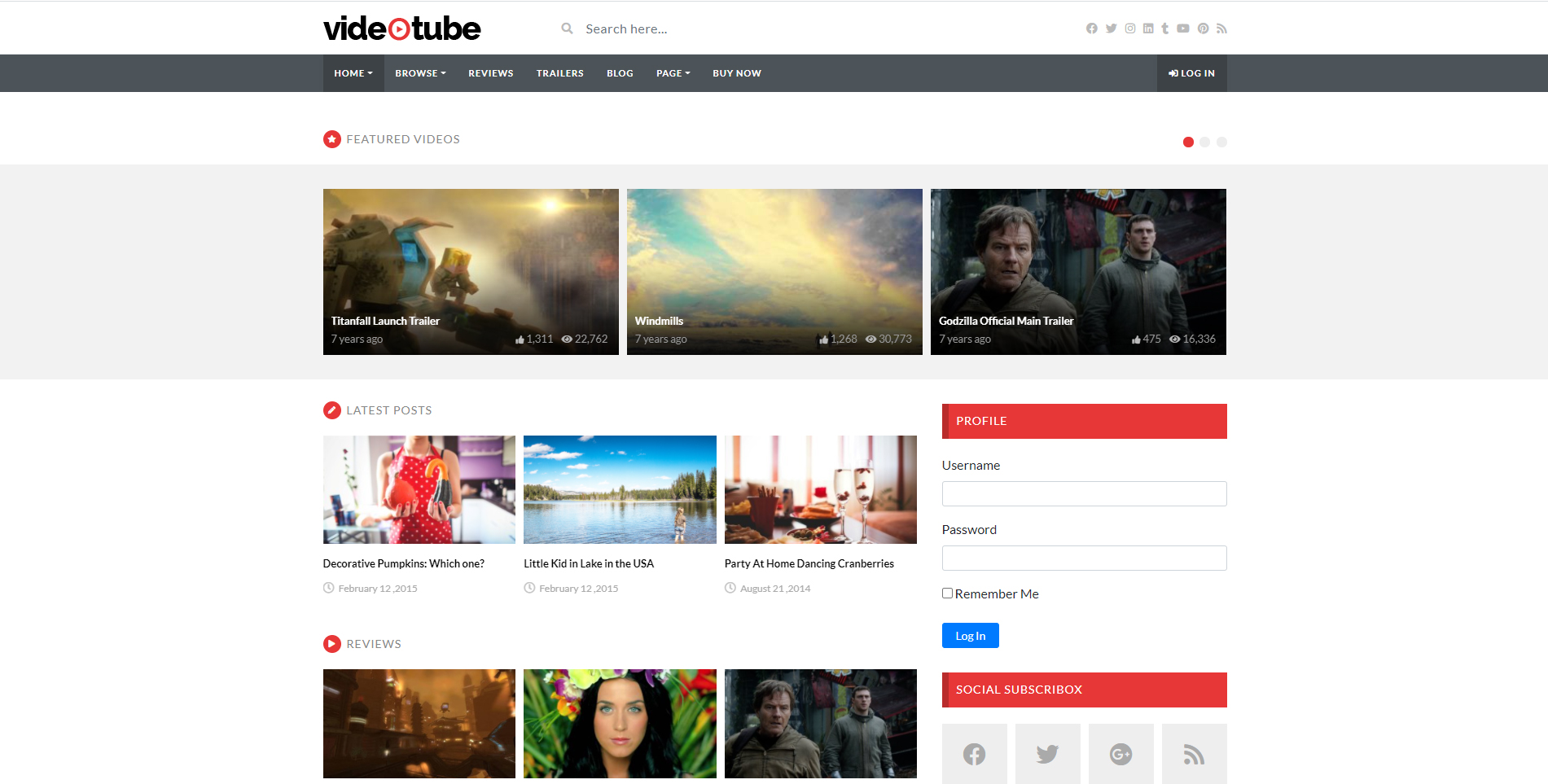Click LOG IN in the navigation bar
The width and height of the screenshot is (1548, 784).
(x=1191, y=73)
